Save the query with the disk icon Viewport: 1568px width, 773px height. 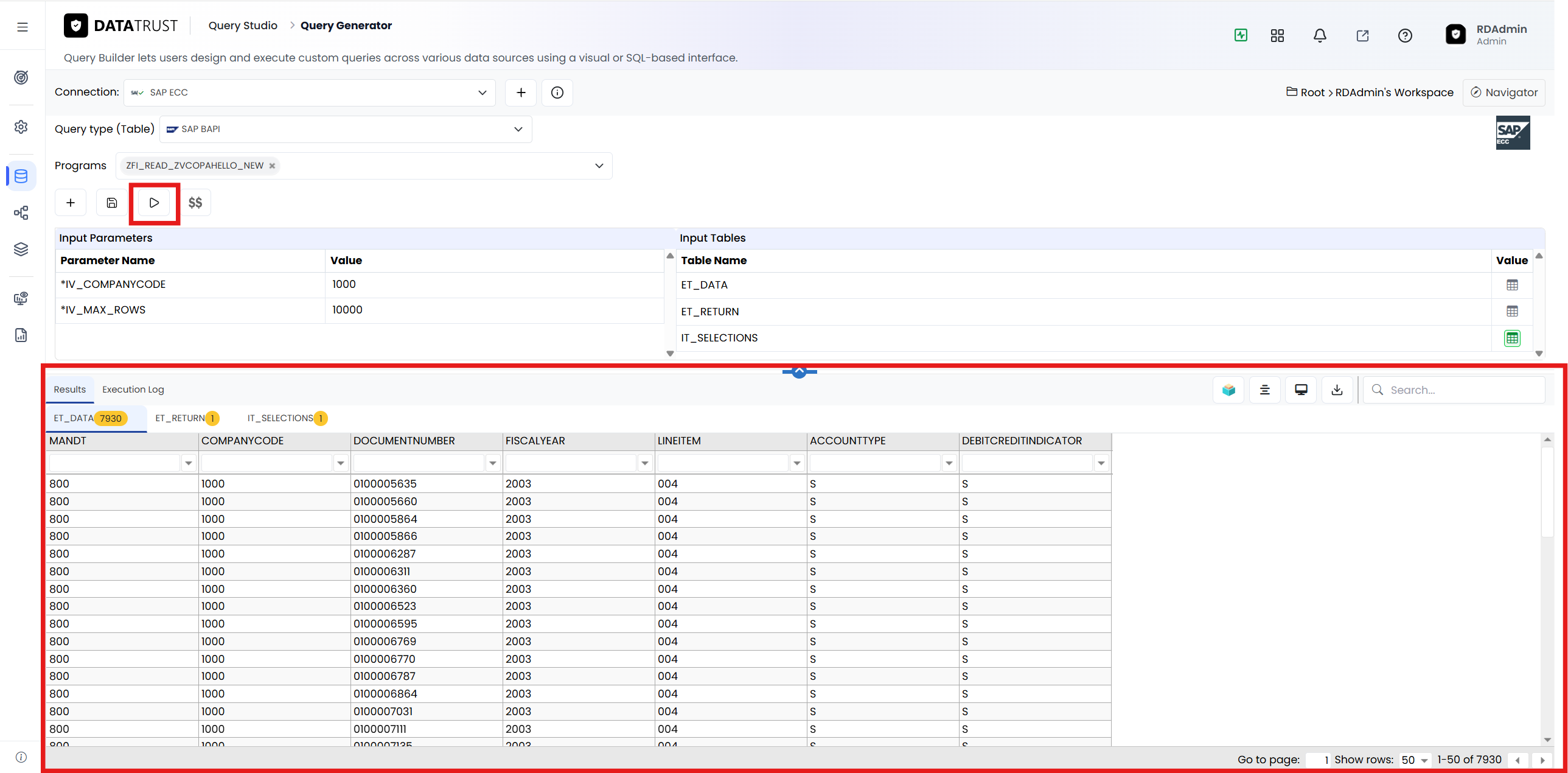[112, 203]
